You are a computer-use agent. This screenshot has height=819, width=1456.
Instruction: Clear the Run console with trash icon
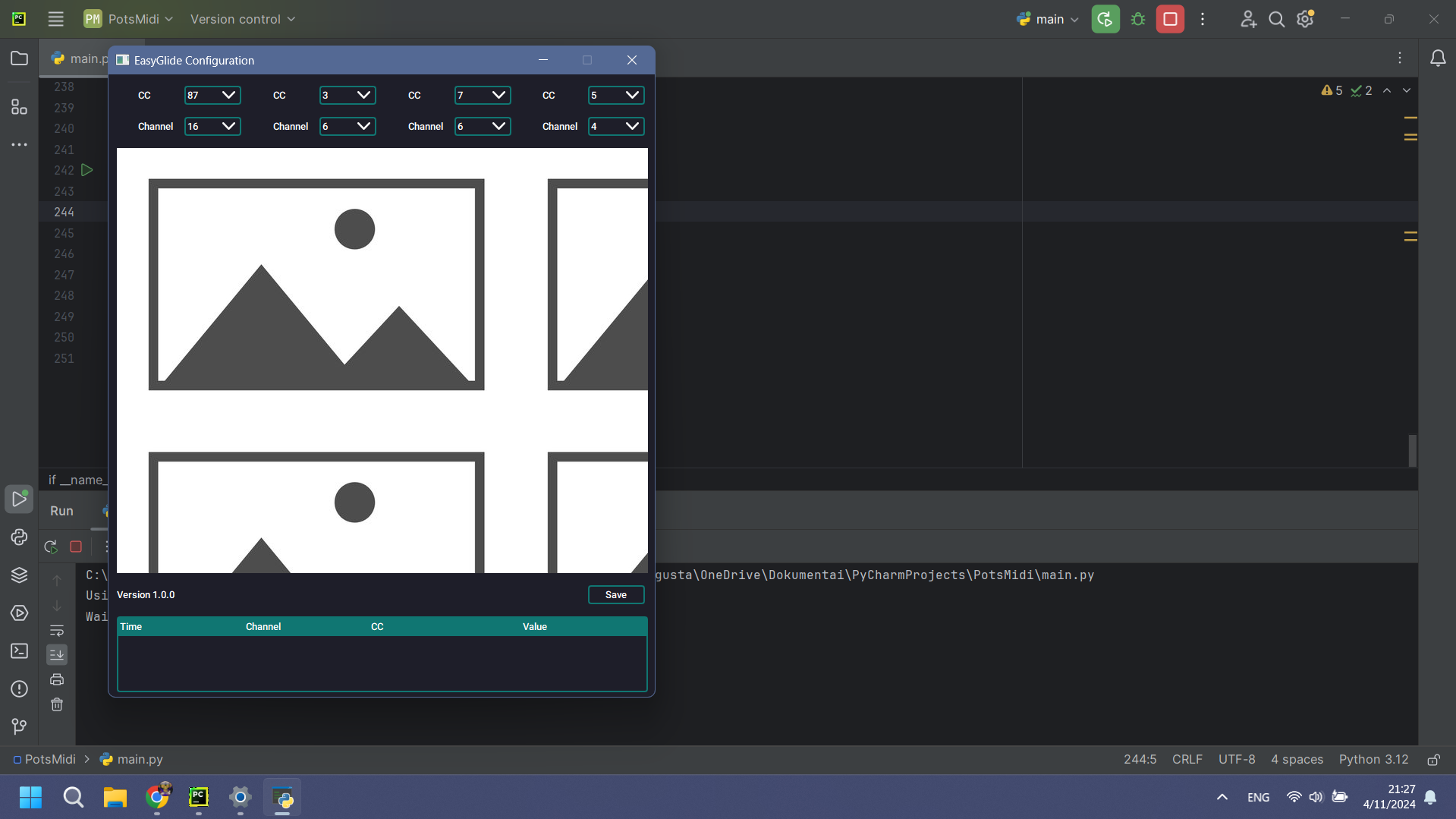57,704
